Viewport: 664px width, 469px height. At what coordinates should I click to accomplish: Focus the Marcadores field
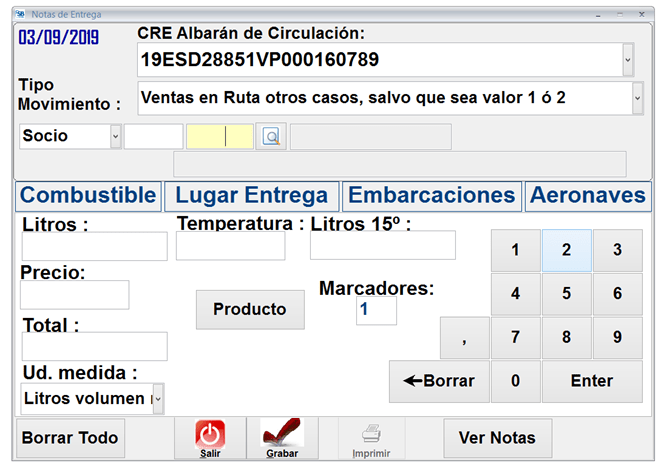(376, 310)
